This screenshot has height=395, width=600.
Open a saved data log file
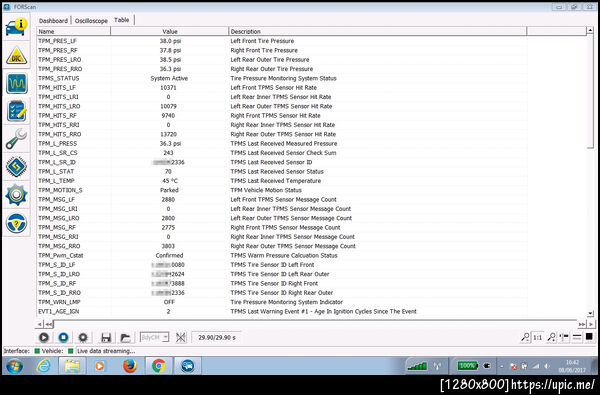[x=125, y=337]
